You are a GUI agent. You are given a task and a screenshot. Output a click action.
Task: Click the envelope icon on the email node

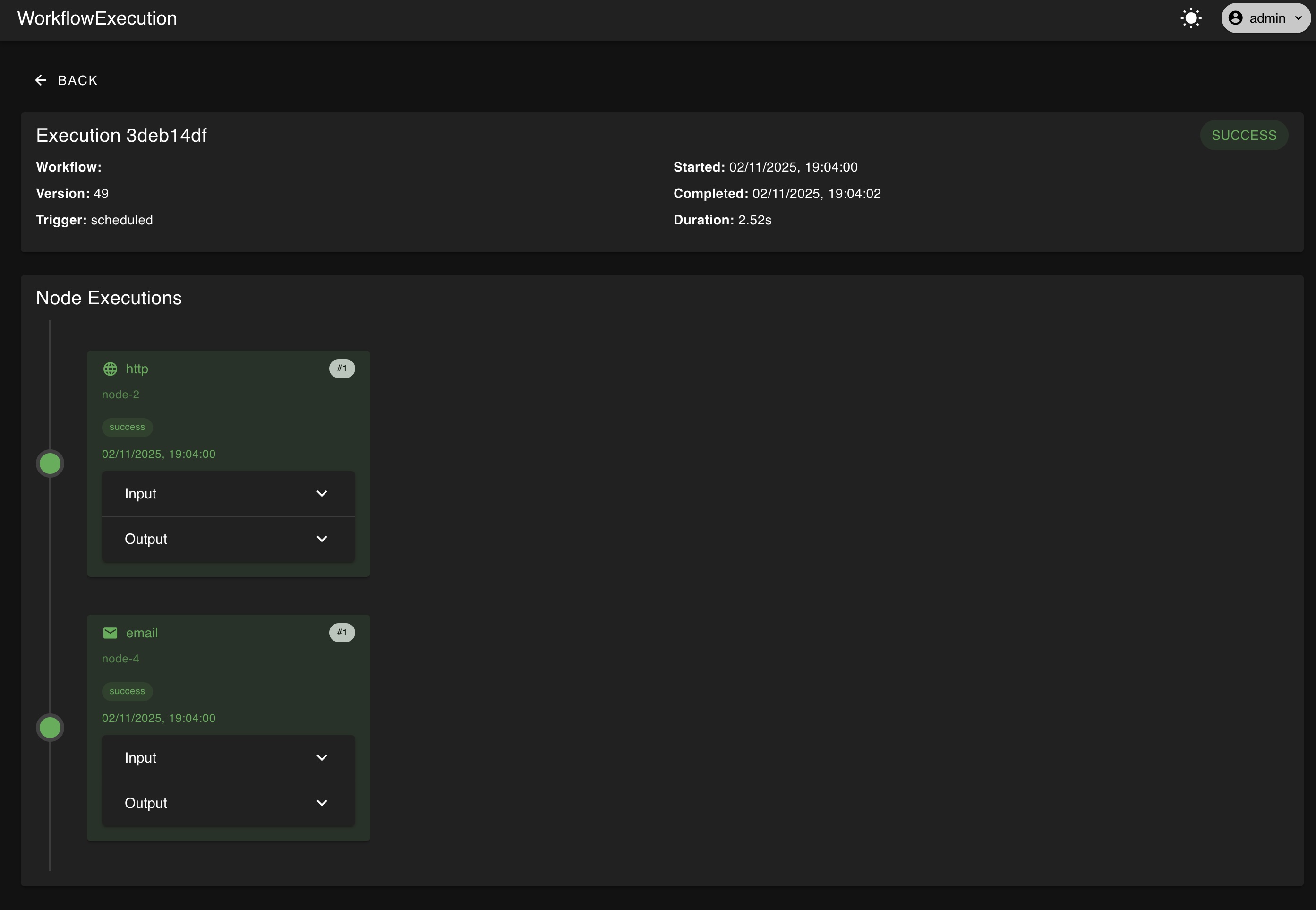point(110,632)
